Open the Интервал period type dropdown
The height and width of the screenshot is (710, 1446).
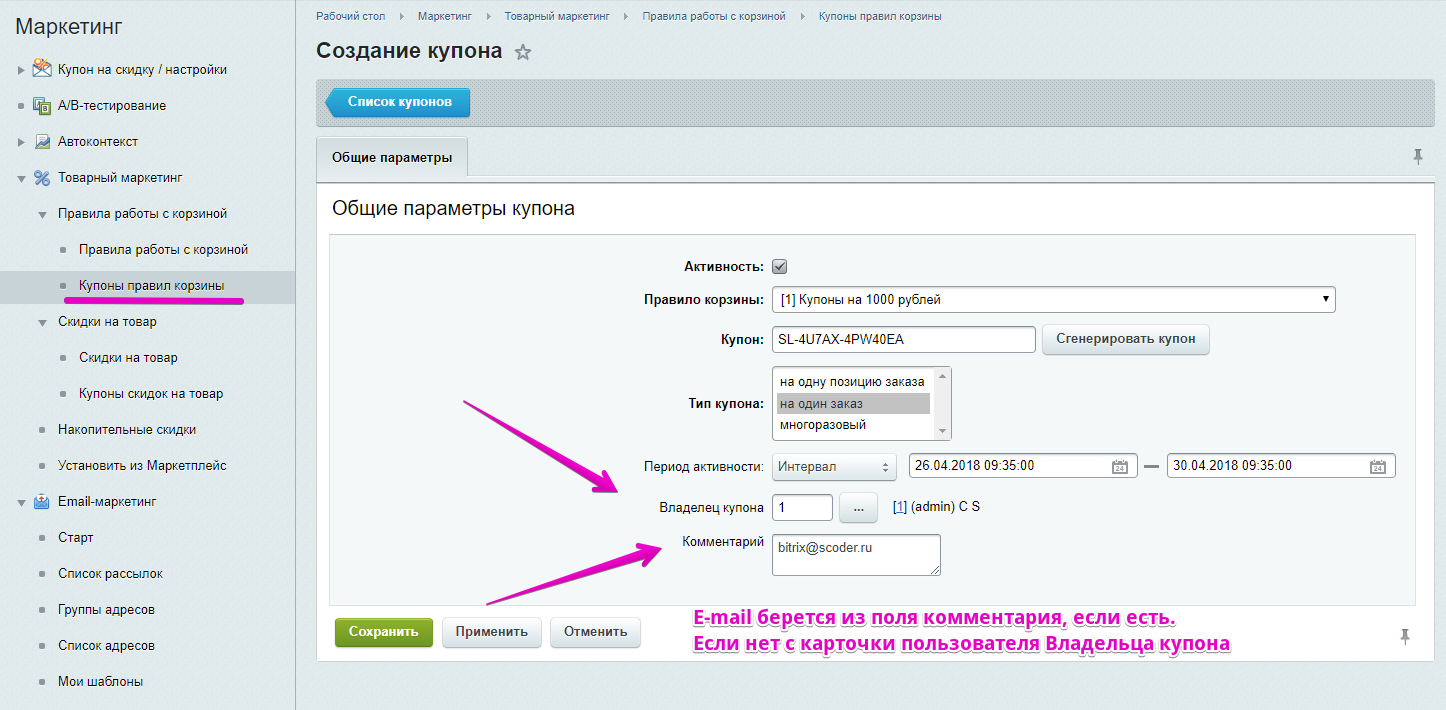834,466
